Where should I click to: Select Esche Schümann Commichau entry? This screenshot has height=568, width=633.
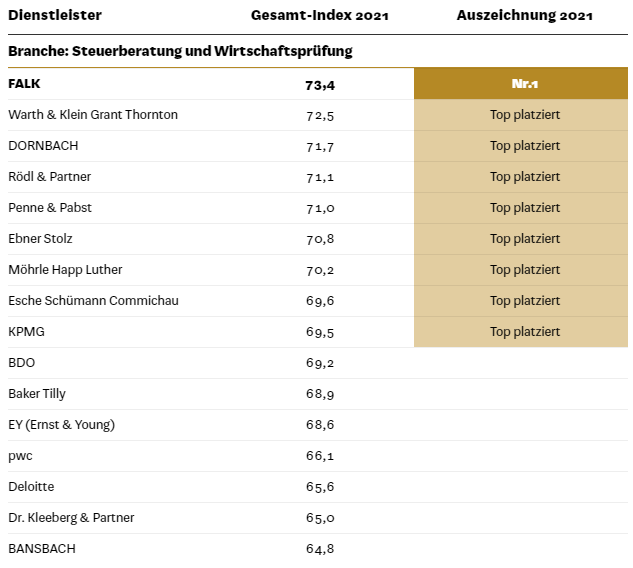93,301
